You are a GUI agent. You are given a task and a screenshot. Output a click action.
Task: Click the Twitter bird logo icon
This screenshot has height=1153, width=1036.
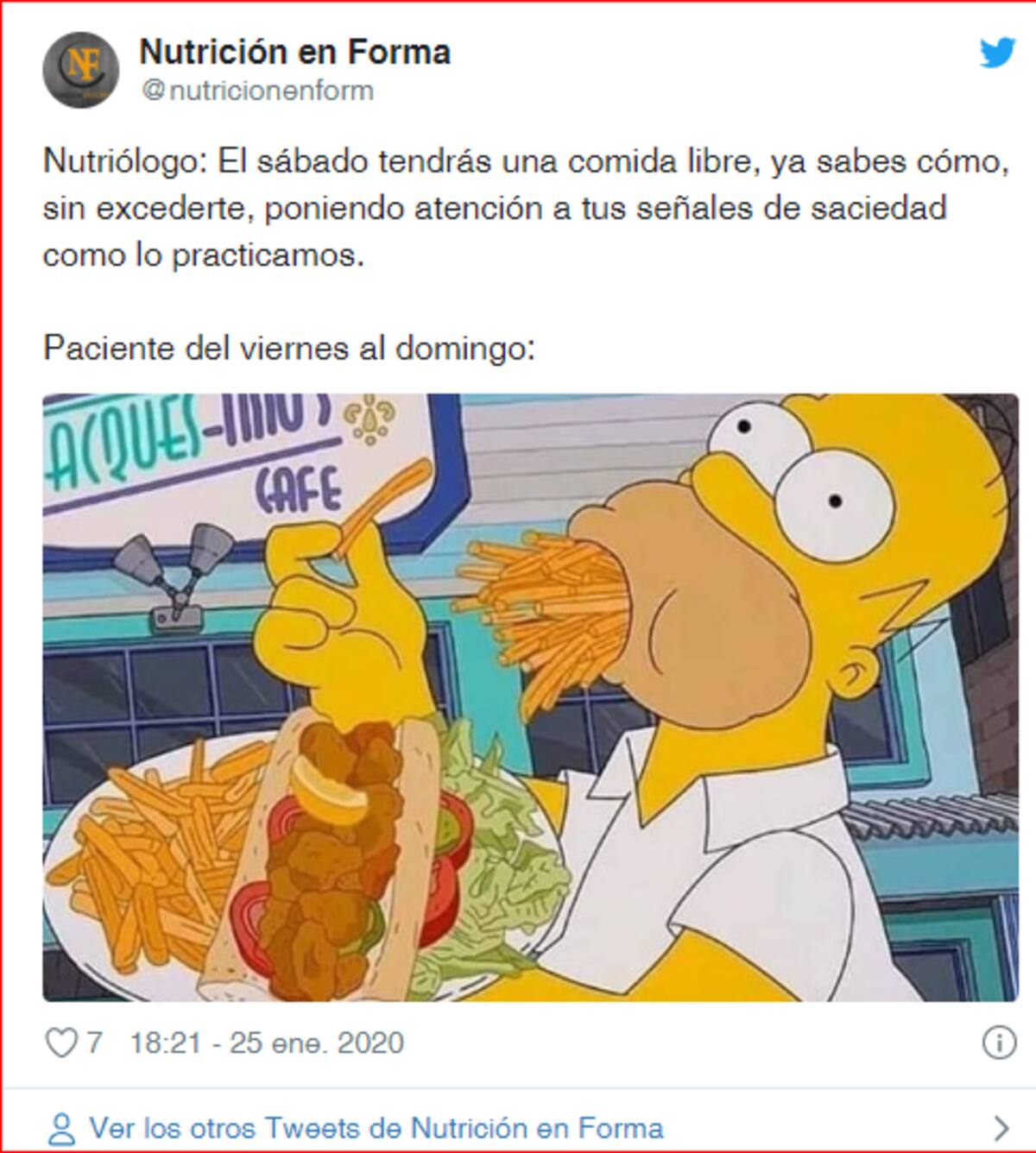pyautogui.click(x=997, y=54)
